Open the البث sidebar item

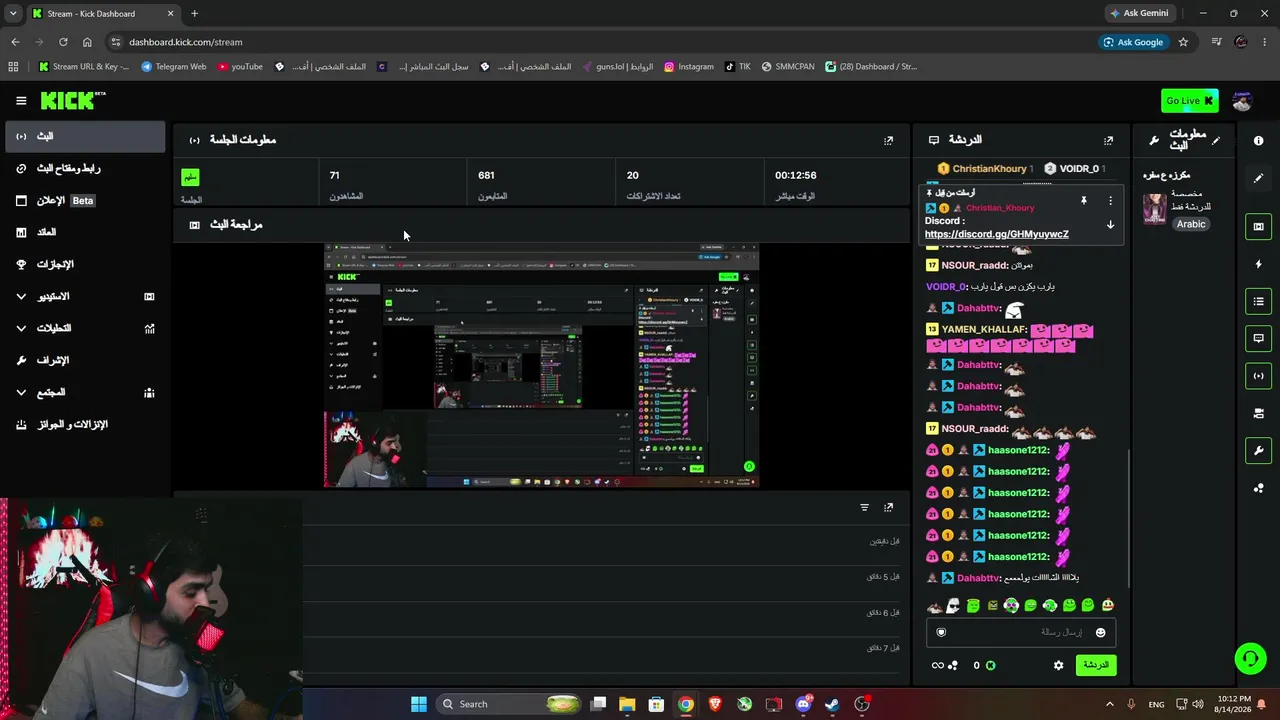pos(85,137)
